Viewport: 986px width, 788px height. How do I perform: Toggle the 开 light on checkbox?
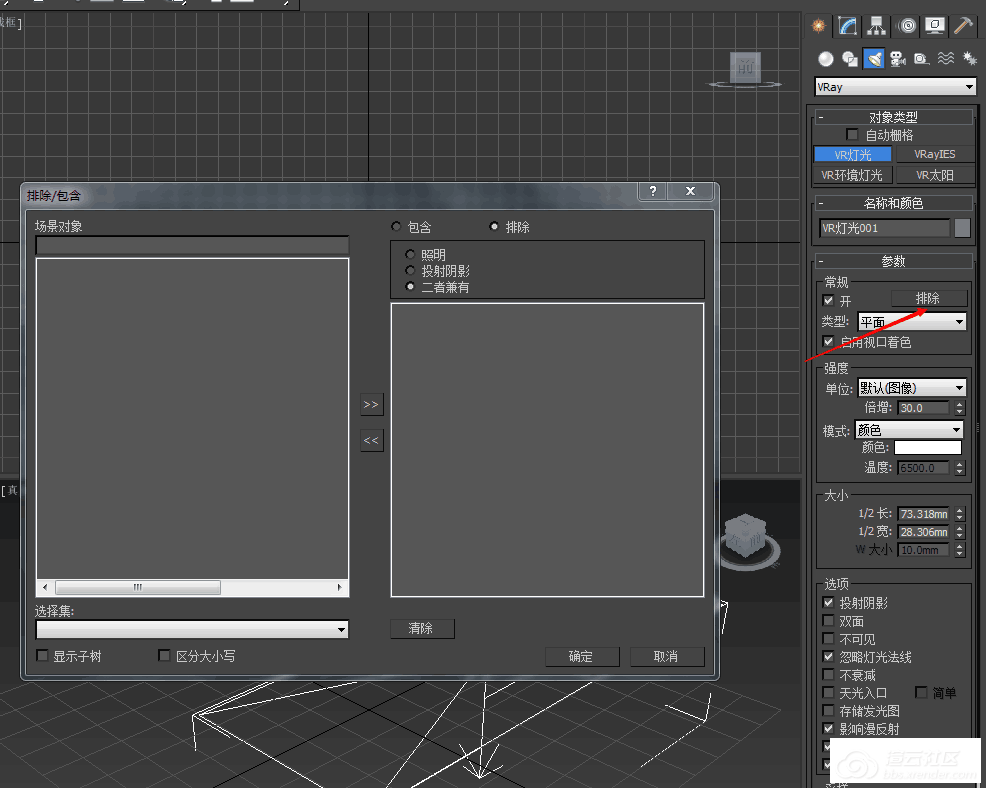[829, 301]
